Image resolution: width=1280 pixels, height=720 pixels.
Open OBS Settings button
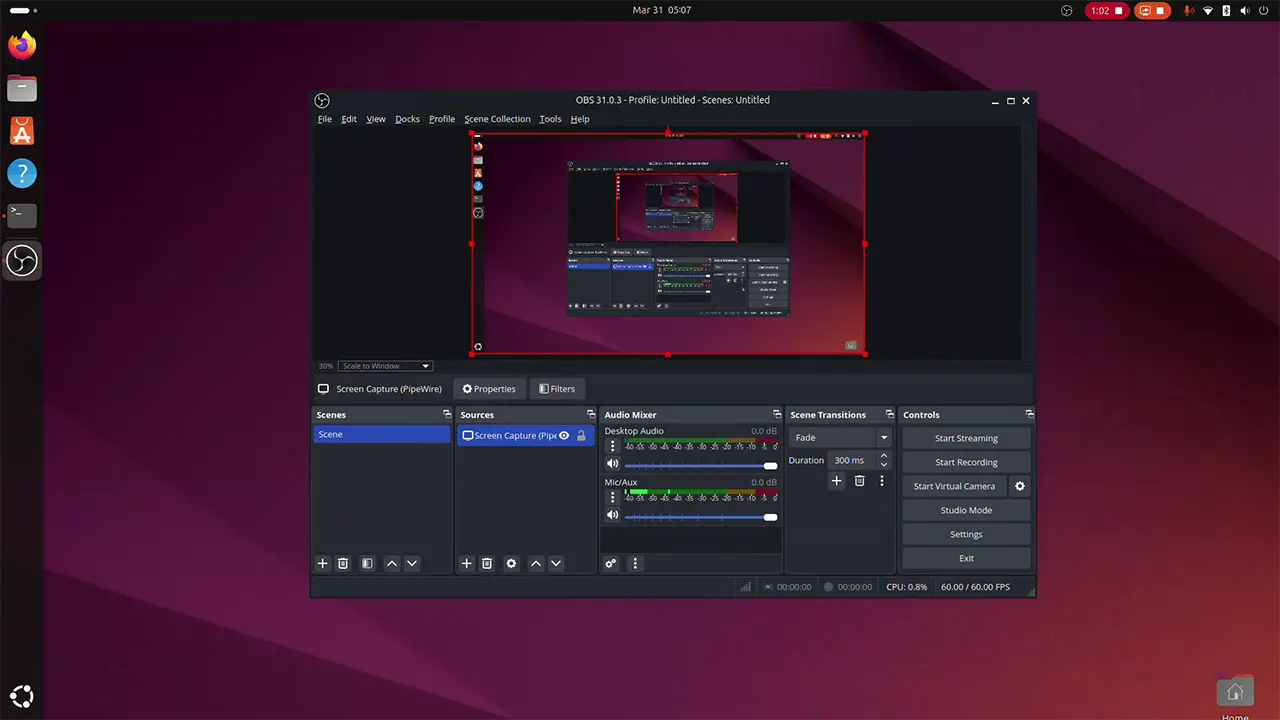pyautogui.click(x=966, y=534)
